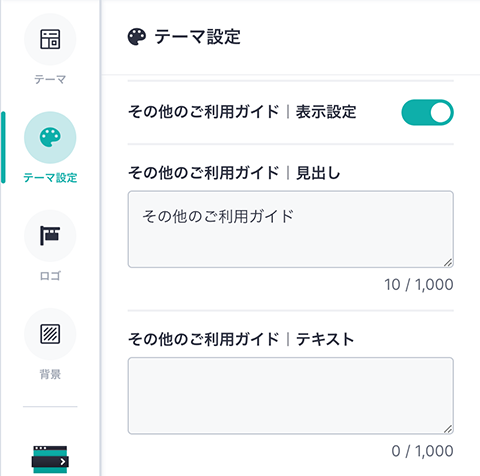
Task: Select the テーマ設定 sidebar label
Action: 50,178
